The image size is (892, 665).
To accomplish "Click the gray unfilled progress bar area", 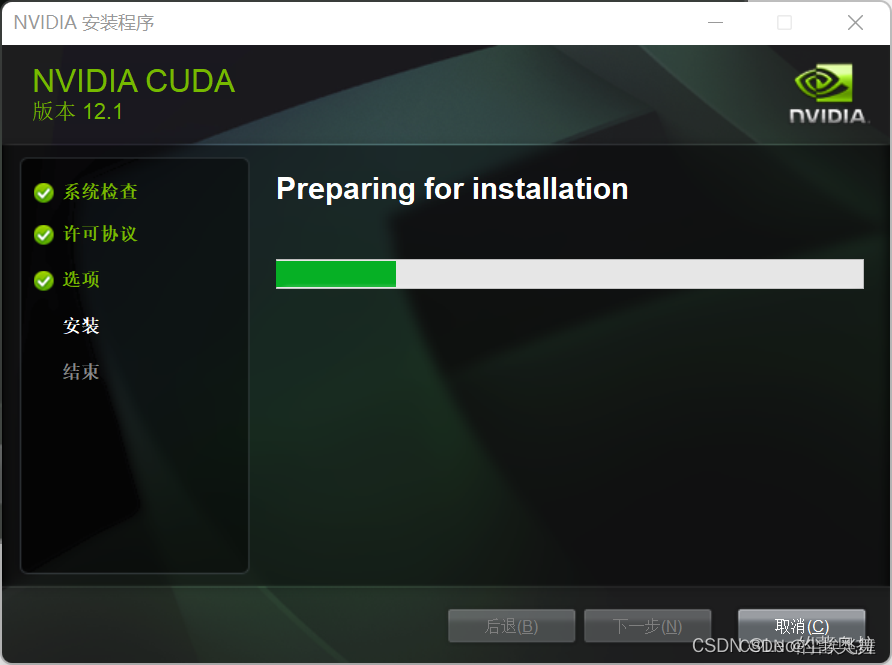I will tap(630, 274).
